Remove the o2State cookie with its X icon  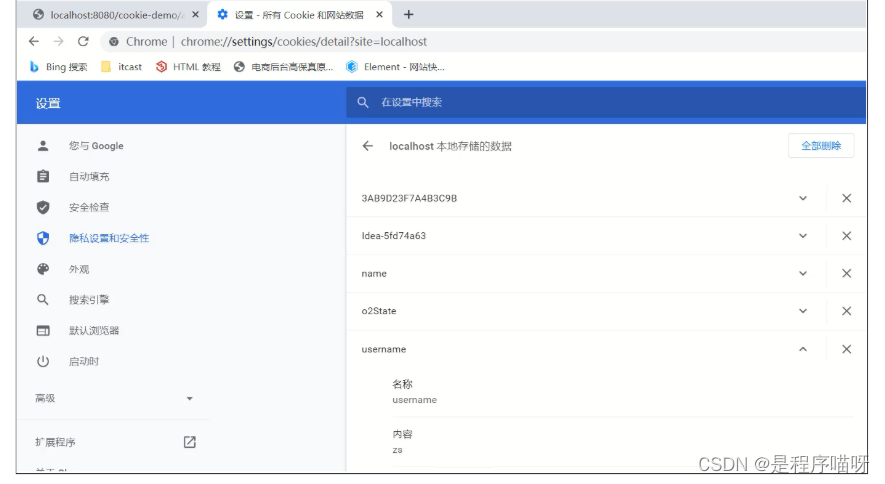pos(846,311)
